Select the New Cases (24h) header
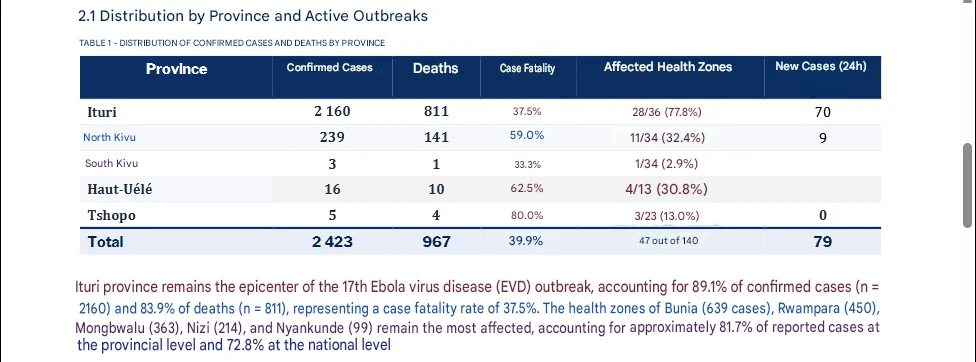The height and width of the screenshot is (362, 976). coord(820,66)
